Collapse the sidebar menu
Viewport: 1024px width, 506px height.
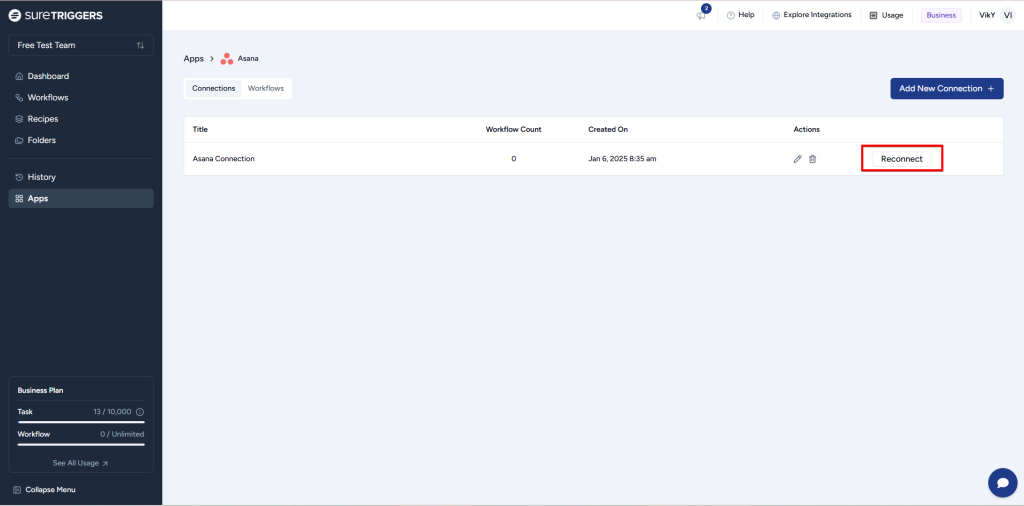(44, 489)
